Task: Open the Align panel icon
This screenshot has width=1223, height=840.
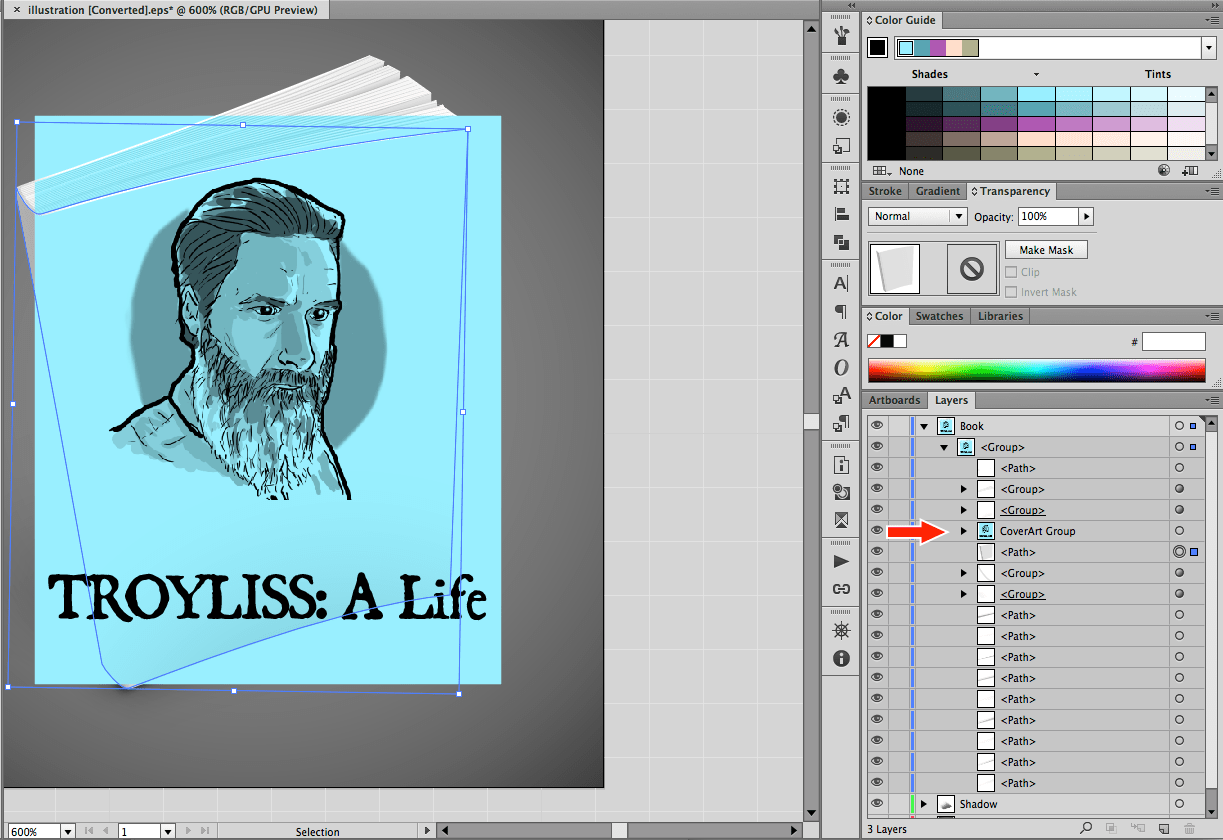Action: (x=841, y=213)
